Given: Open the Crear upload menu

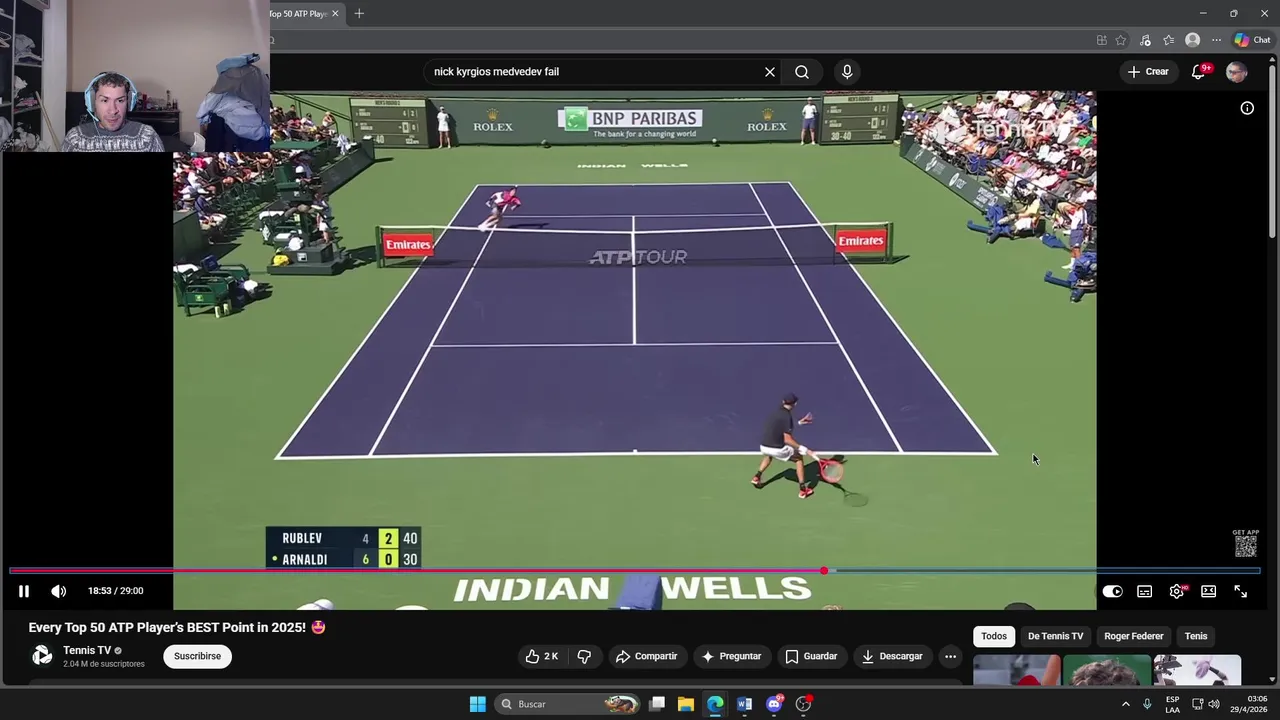Looking at the screenshot, I should pos(1148,72).
